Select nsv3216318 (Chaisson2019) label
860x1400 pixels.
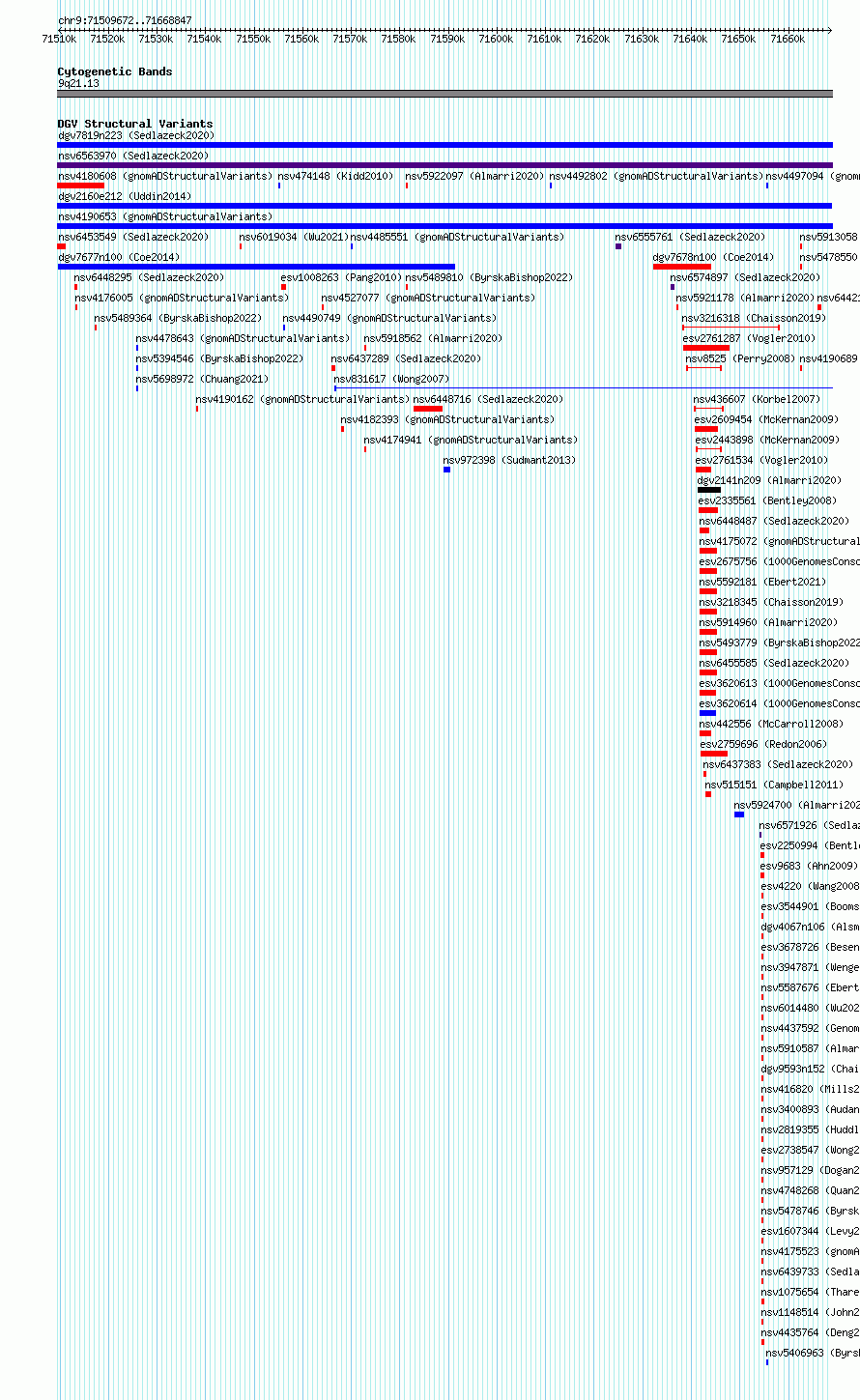(754, 318)
